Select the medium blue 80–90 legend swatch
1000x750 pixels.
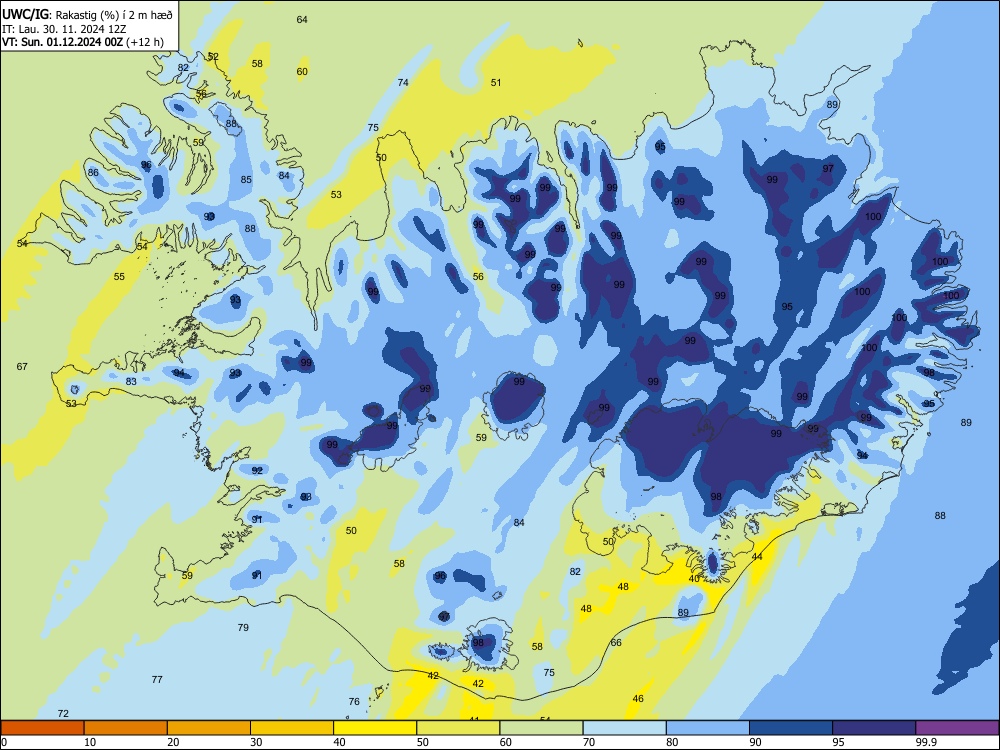coord(707,728)
